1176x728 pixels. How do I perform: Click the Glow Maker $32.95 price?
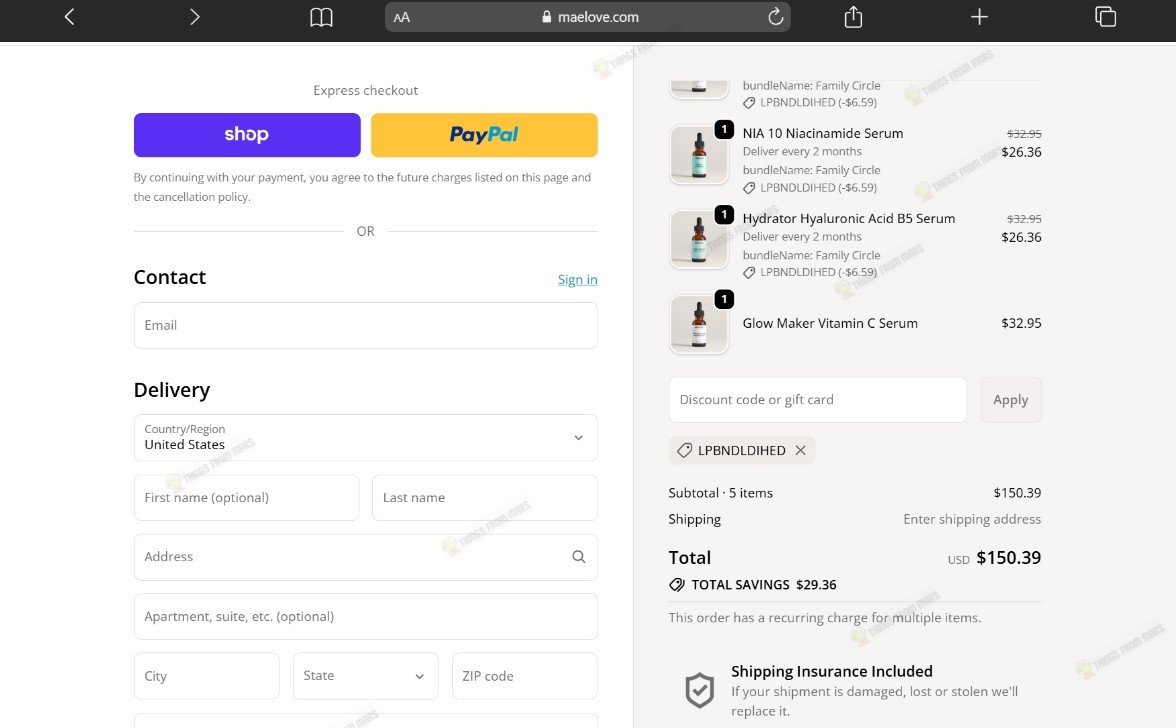[x=1022, y=323]
